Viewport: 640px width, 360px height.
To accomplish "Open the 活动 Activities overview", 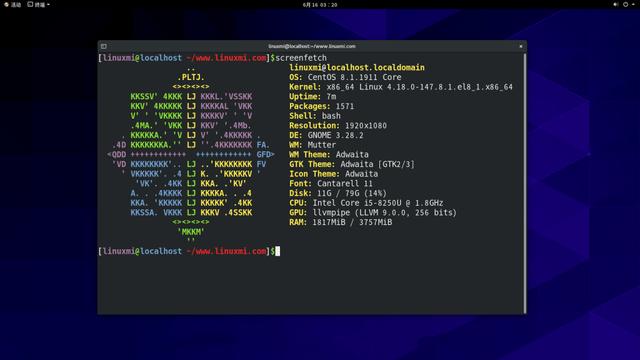I will click(x=12, y=4).
